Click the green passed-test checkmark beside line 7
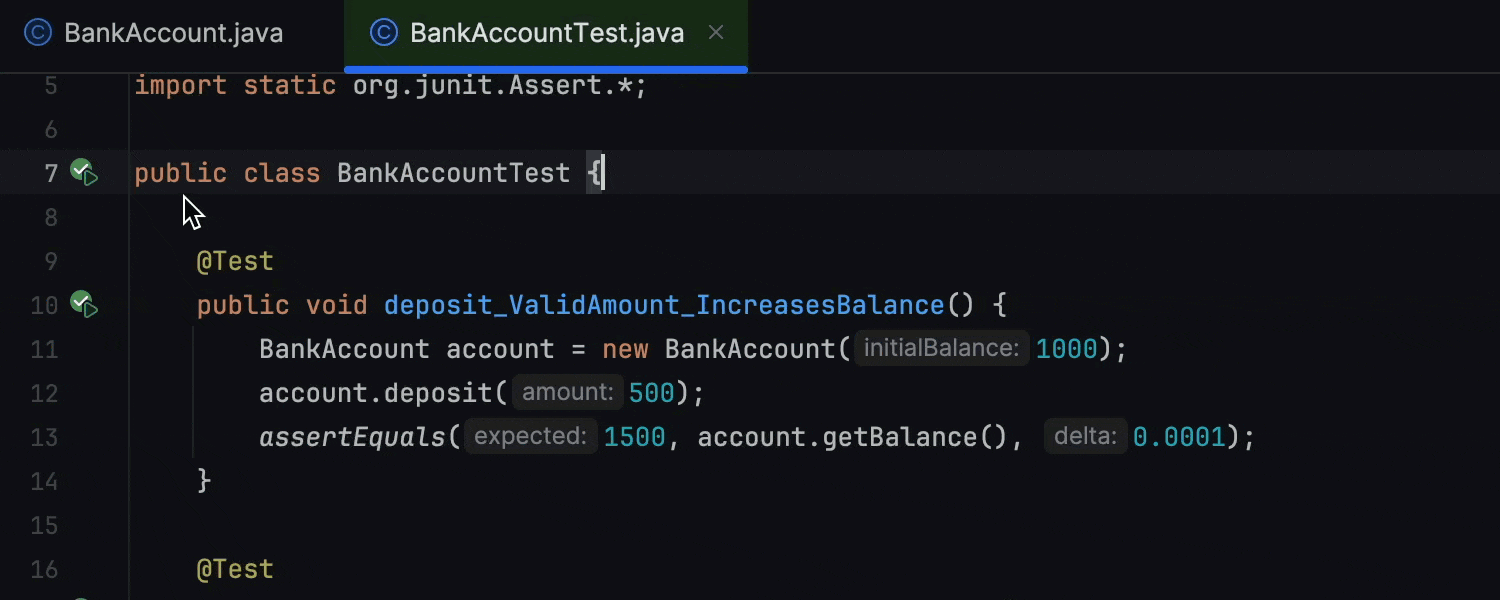 coord(82,168)
